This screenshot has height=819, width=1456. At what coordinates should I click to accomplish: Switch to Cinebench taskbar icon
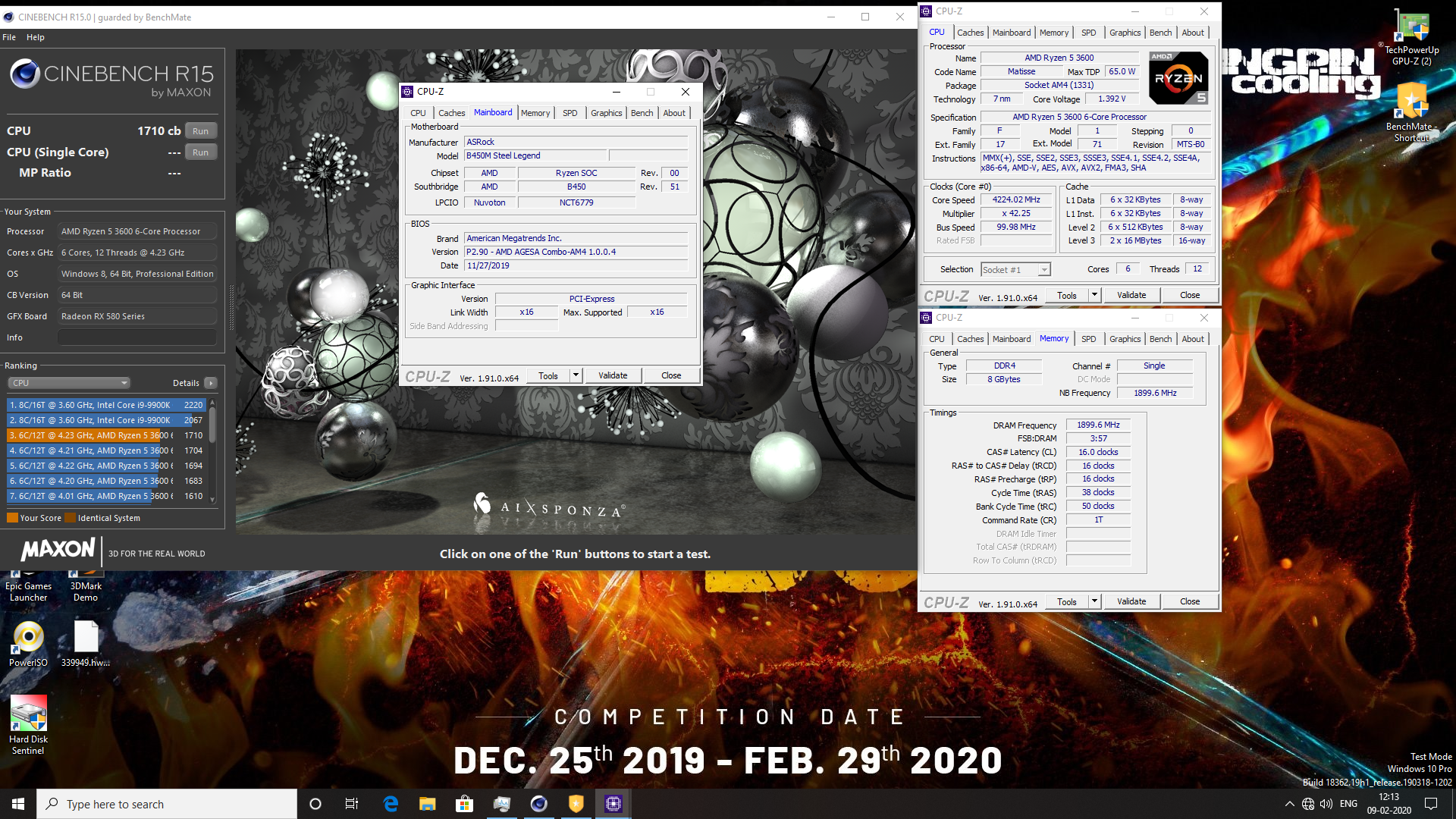pos(538,804)
